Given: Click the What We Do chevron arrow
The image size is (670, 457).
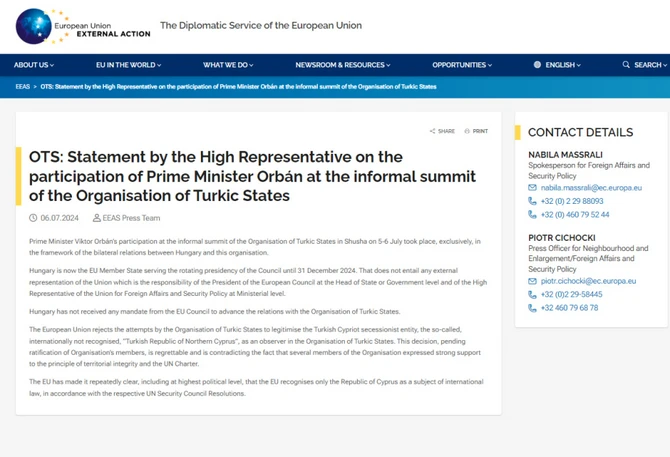Looking at the screenshot, I should point(251,65).
